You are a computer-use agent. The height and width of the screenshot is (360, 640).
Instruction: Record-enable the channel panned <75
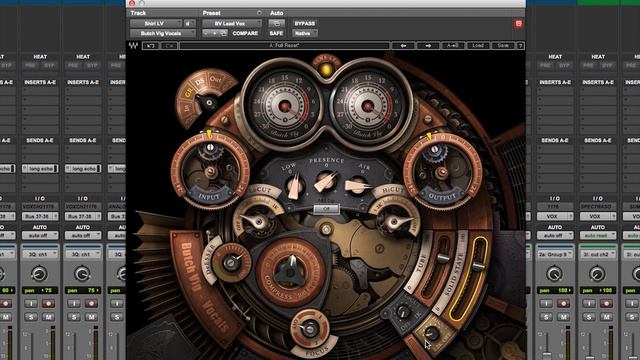[48, 303]
